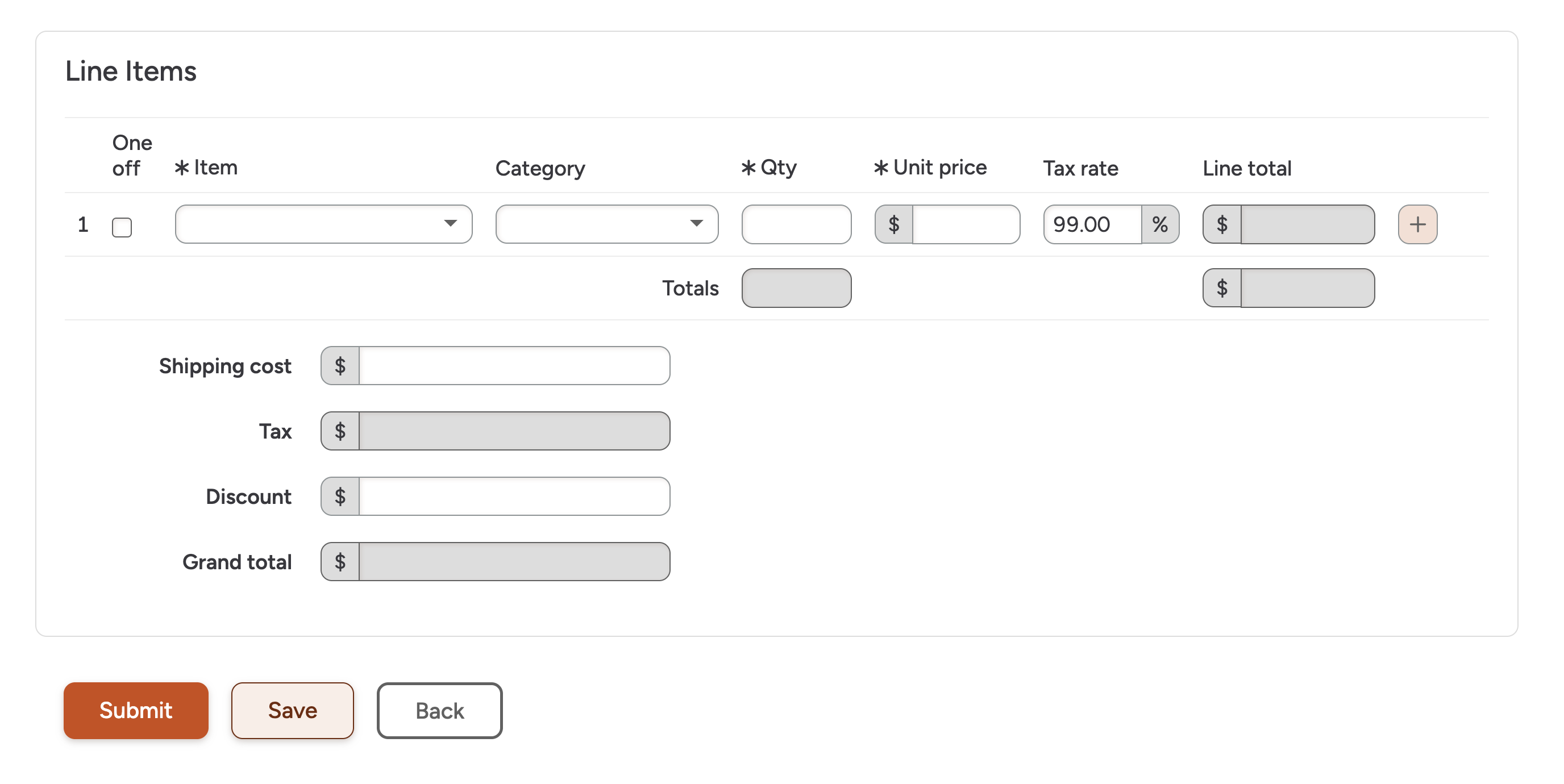Image resolution: width=1564 pixels, height=784 pixels.
Task: Click the dollar sign of Unit price
Action: (894, 224)
